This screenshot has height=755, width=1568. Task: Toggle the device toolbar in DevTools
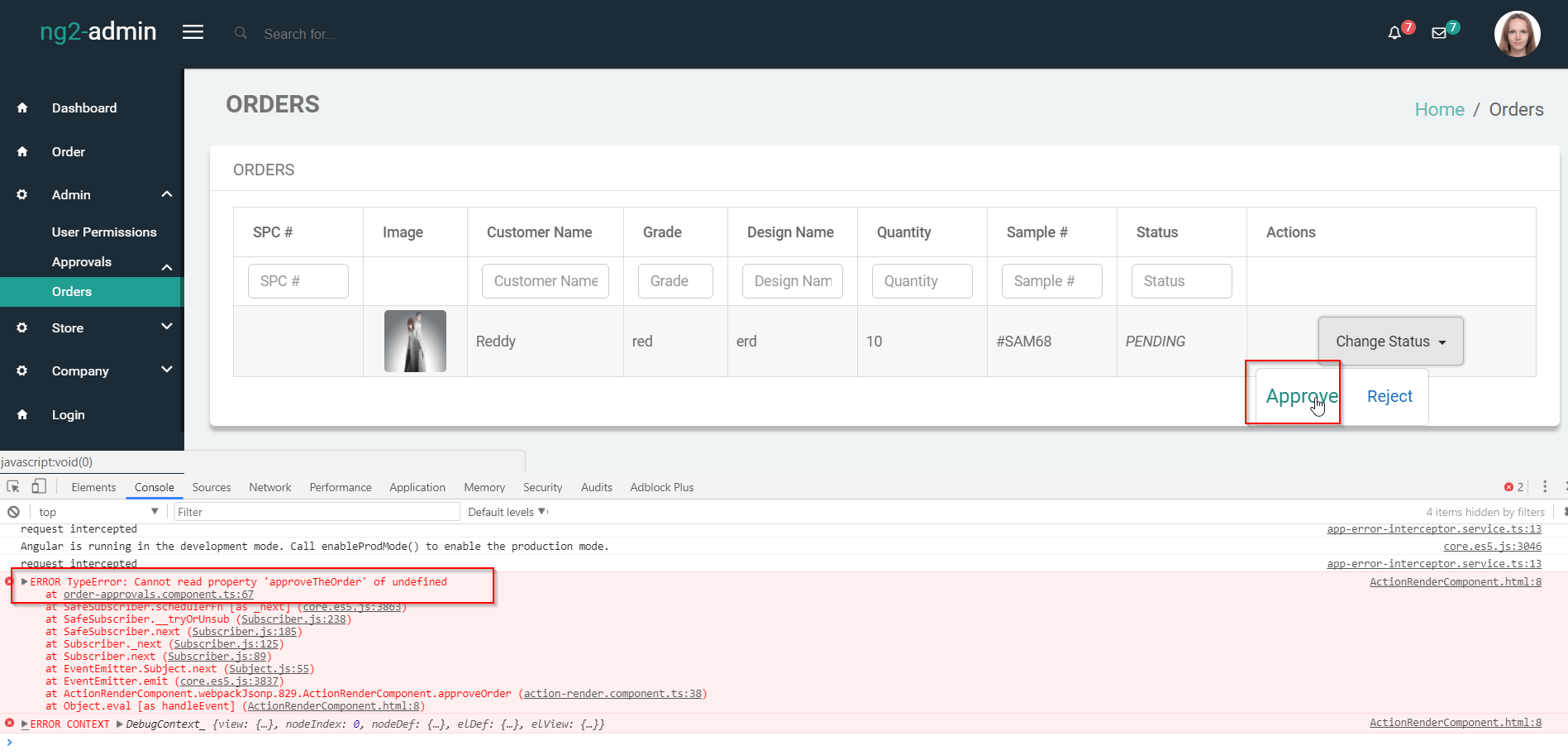38,486
